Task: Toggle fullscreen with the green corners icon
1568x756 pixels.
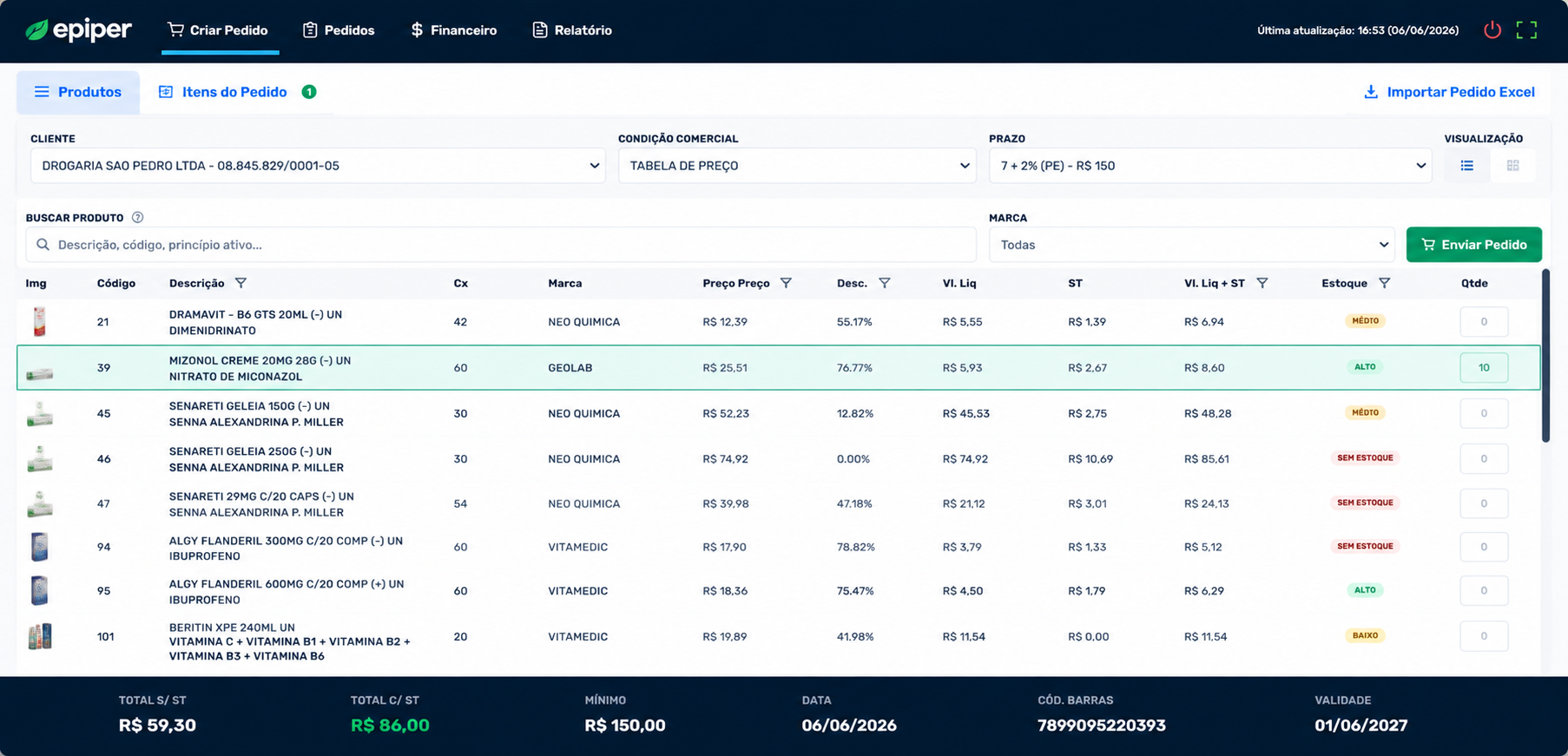Action: point(1526,30)
